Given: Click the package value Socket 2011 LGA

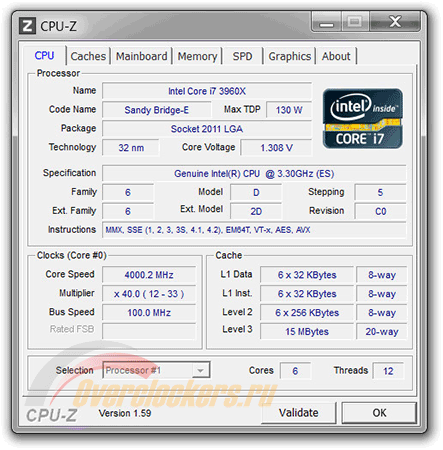Looking at the screenshot, I should [207, 129].
